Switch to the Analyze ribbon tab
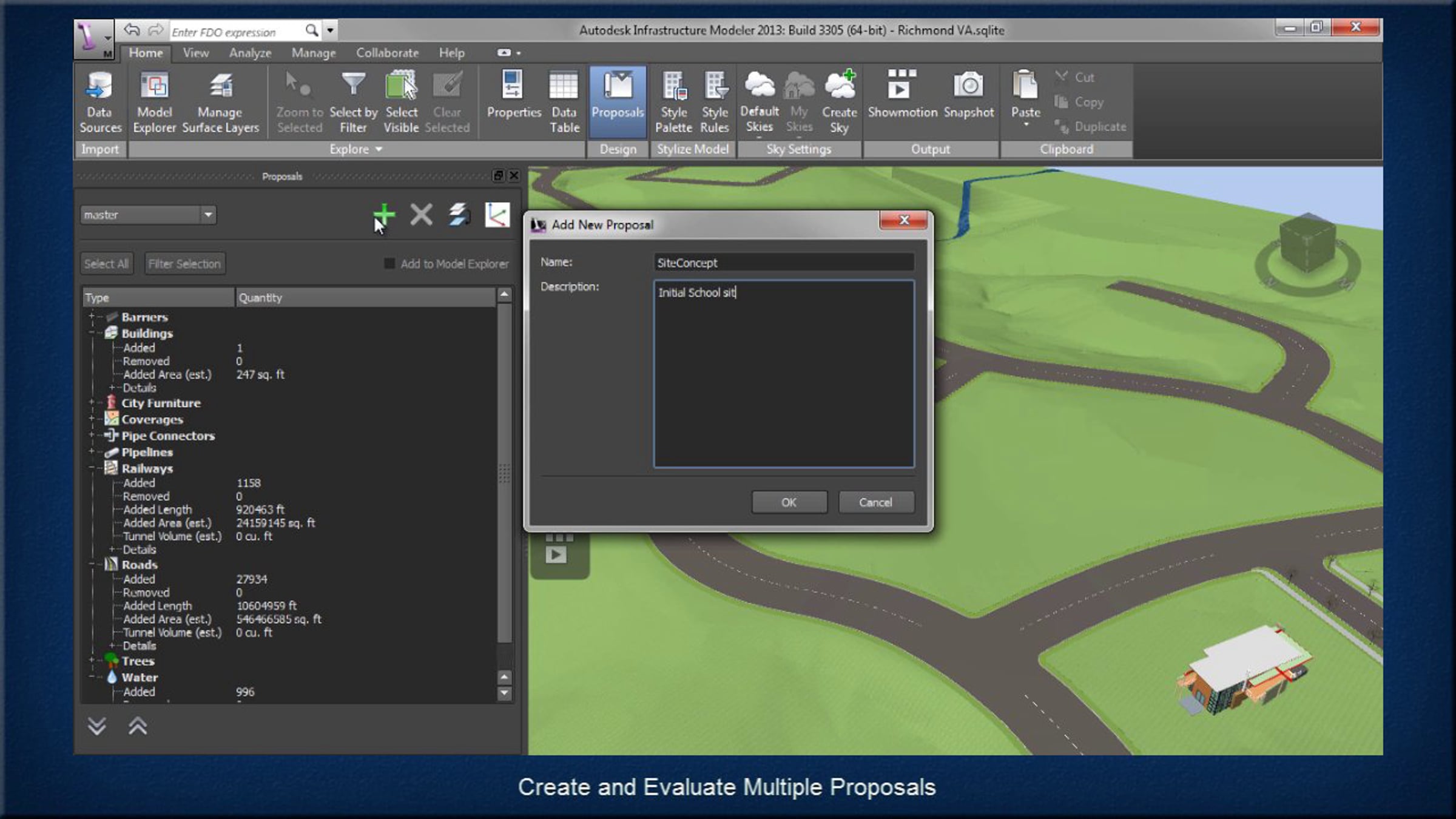The image size is (1456, 819). click(x=250, y=53)
